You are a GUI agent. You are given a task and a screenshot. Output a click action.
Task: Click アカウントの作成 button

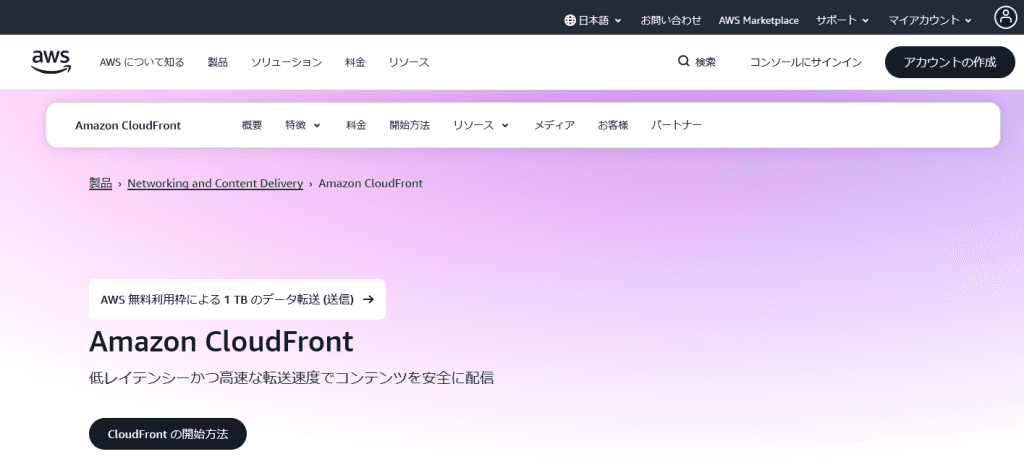(950, 62)
